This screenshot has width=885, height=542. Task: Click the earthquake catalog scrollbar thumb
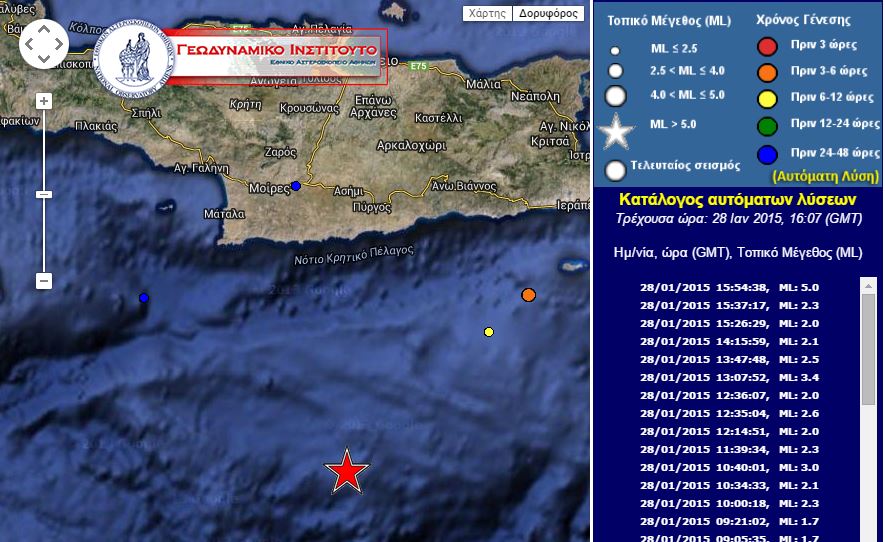pos(868,350)
